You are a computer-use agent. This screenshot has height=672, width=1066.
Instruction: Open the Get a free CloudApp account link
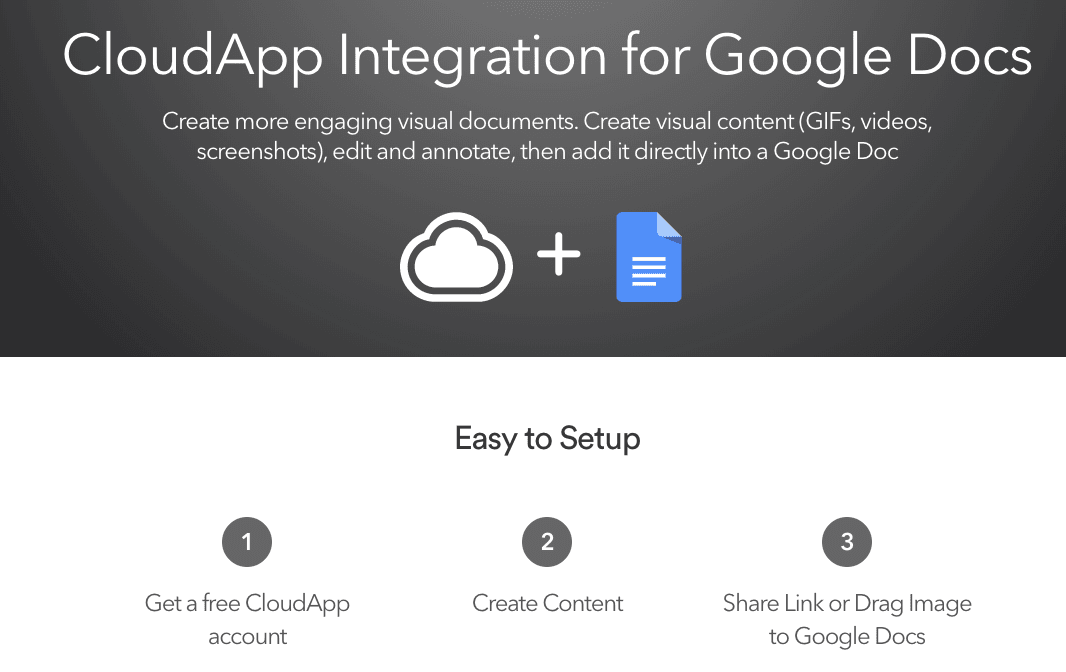pos(247,619)
